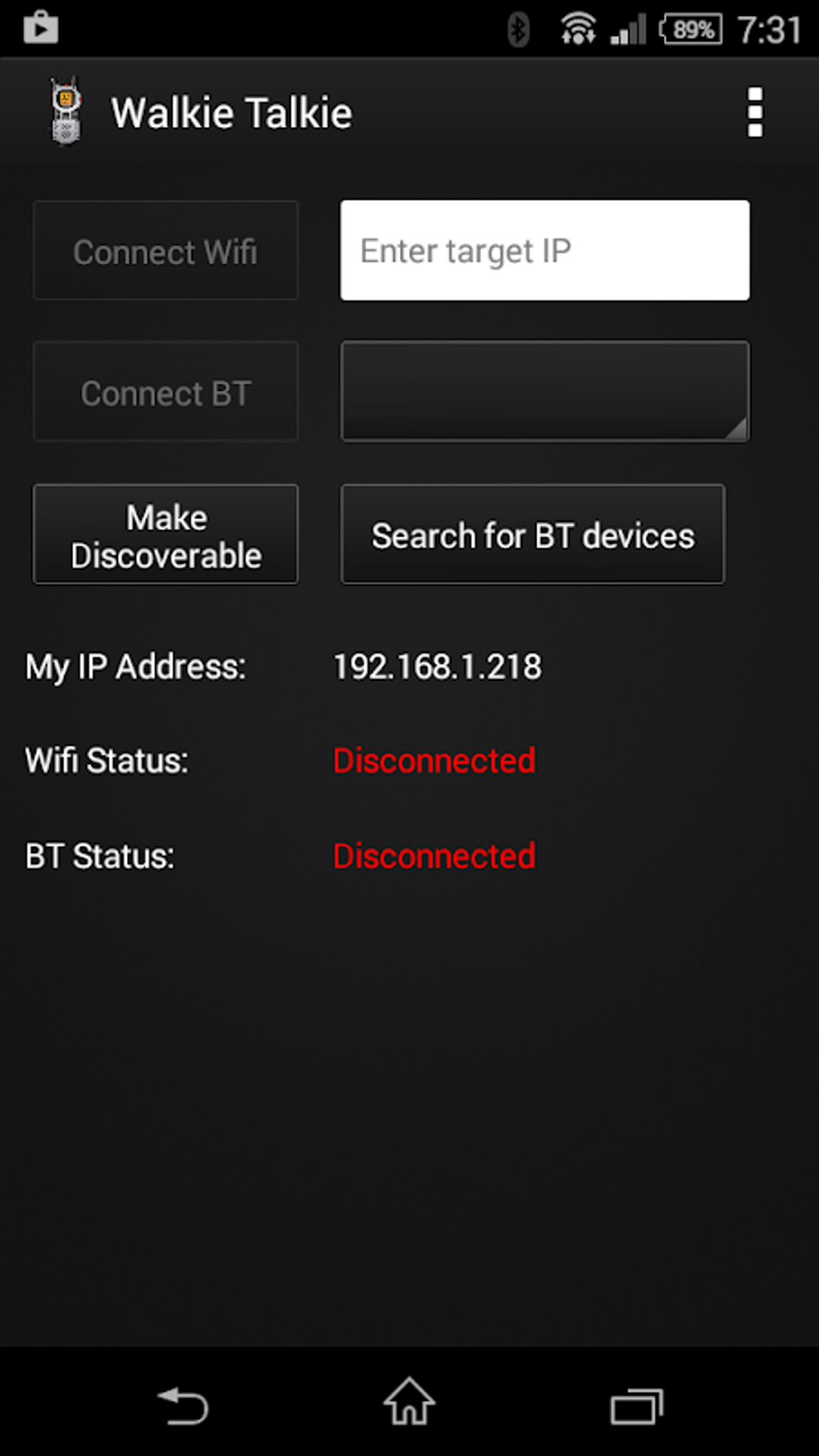819x1456 pixels.
Task: Tap the Bluetooth icon in the status bar
Action: click(x=519, y=27)
